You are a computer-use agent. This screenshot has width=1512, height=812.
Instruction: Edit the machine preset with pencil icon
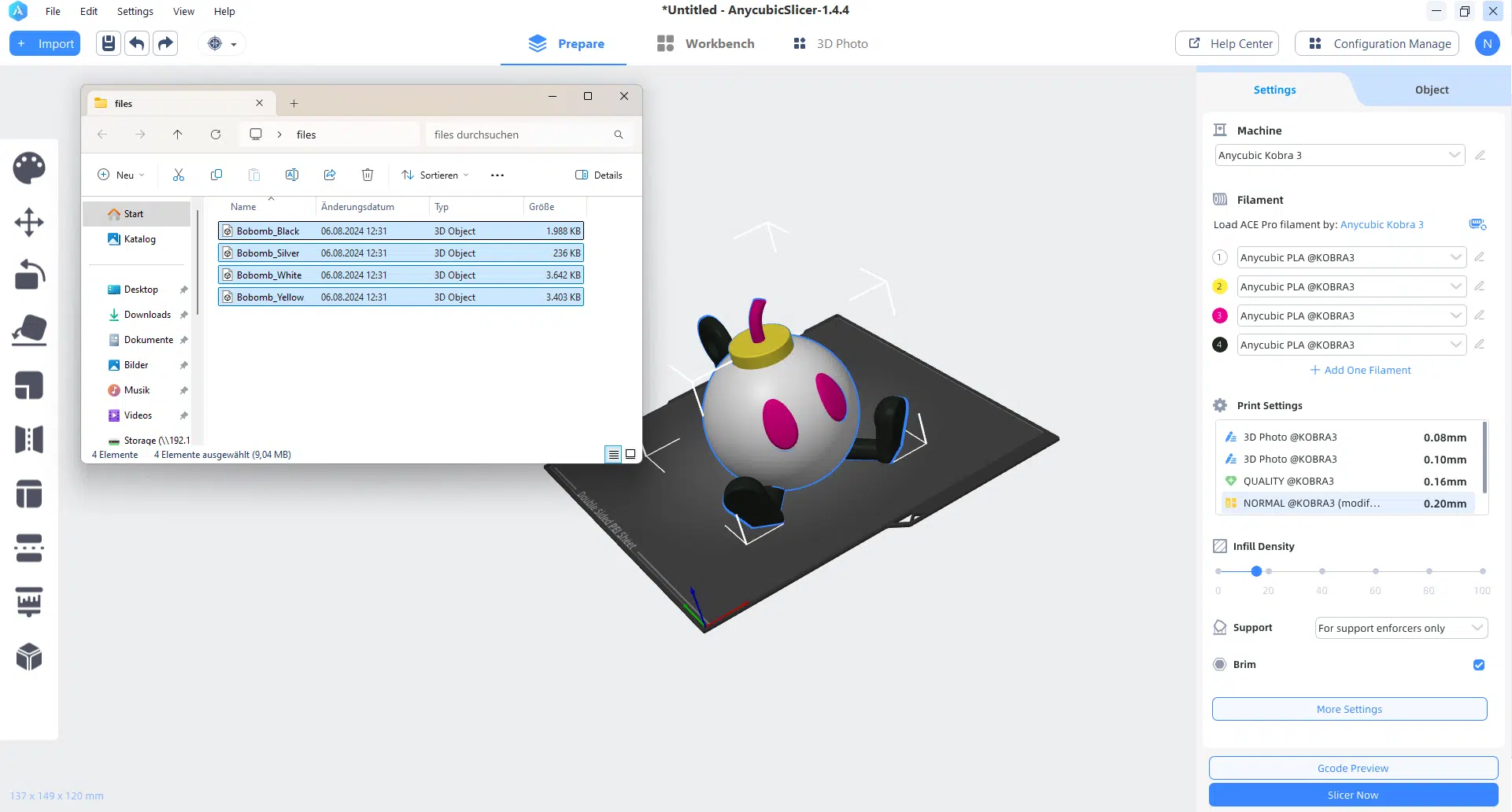(1480, 155)
